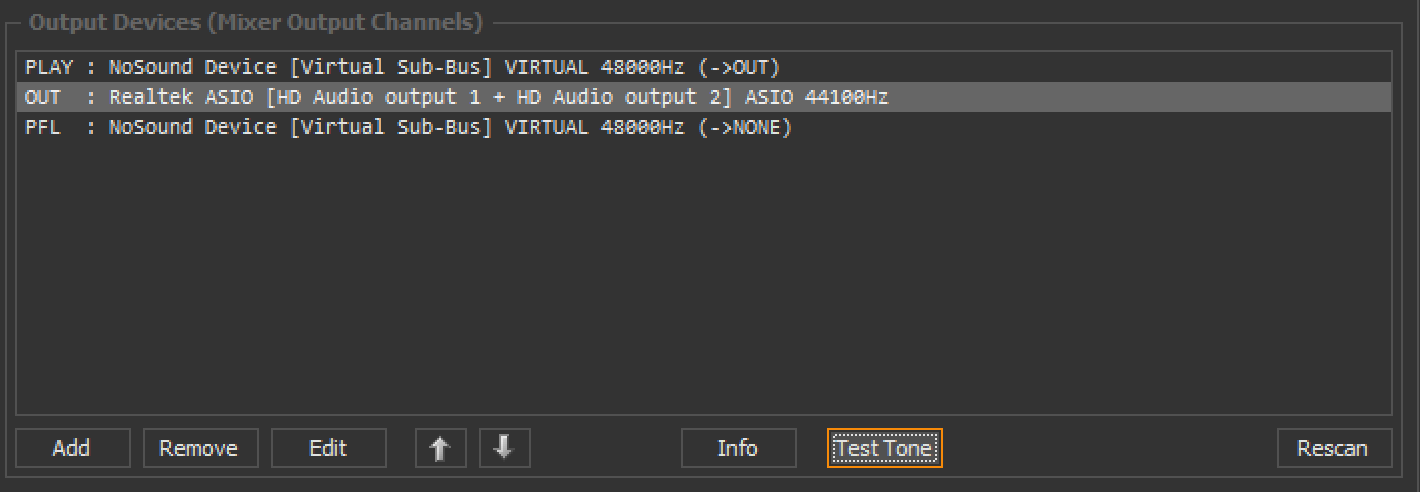Click the Add button

coord(72,448)
